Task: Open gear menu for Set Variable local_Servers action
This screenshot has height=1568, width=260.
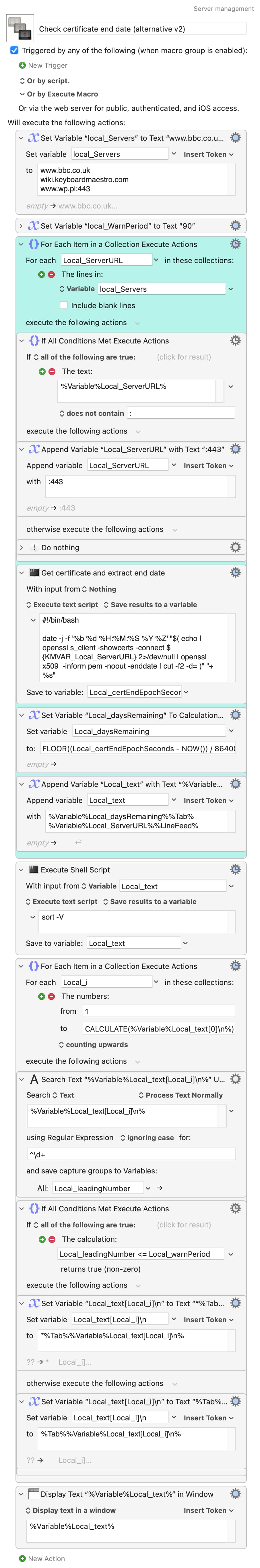Action: tap(236, 138)
